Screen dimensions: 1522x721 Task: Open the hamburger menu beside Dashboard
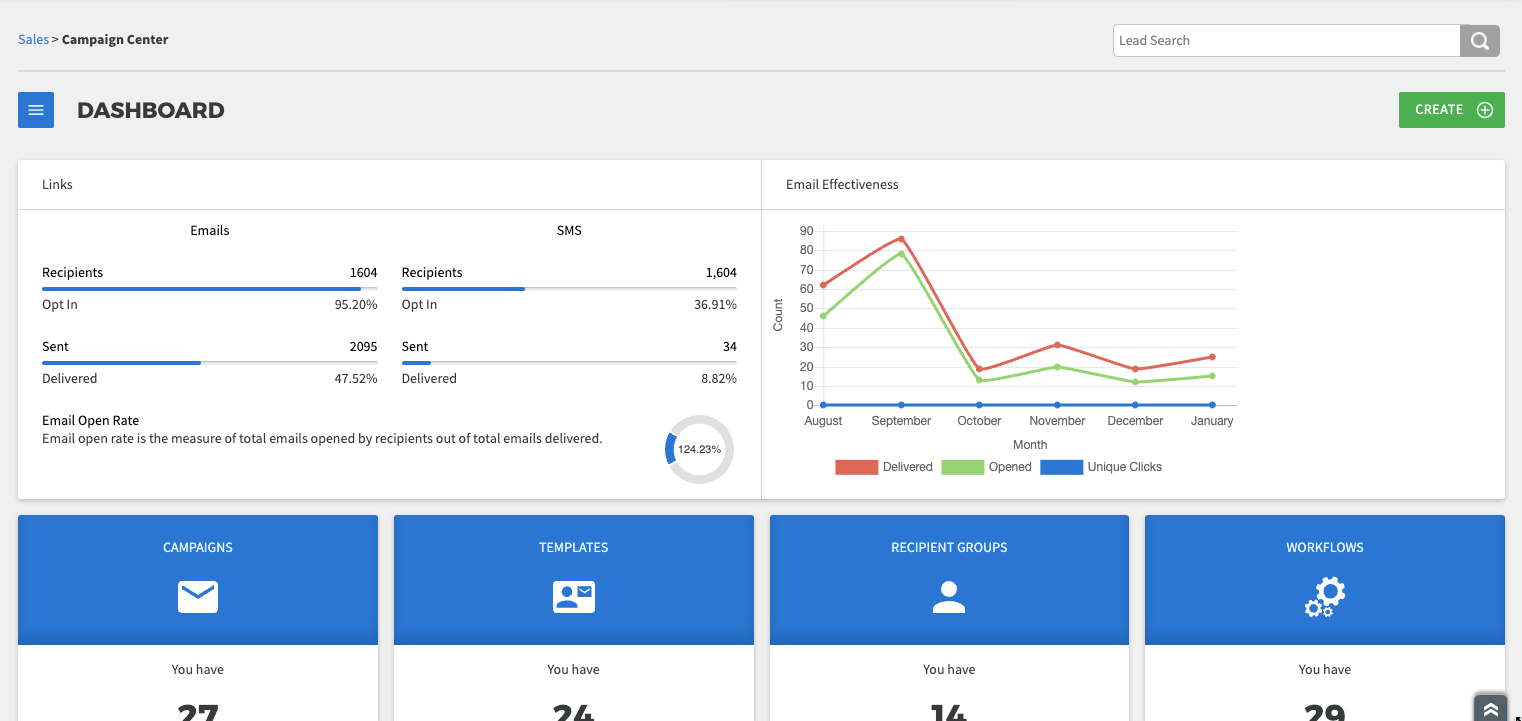(x=36, y=110)
